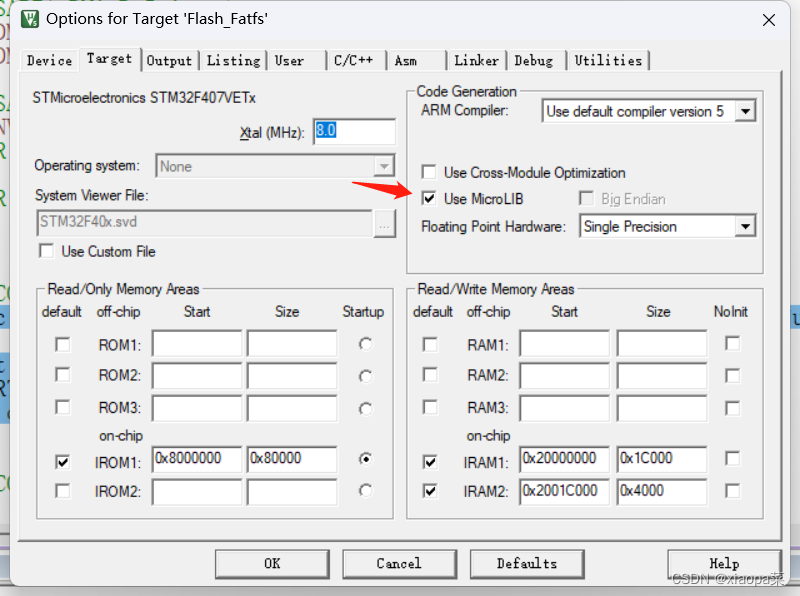Image resolution: width=800 pixels, height=596 pixels.
Task: Open the Utilities tab
Action: 608,61
